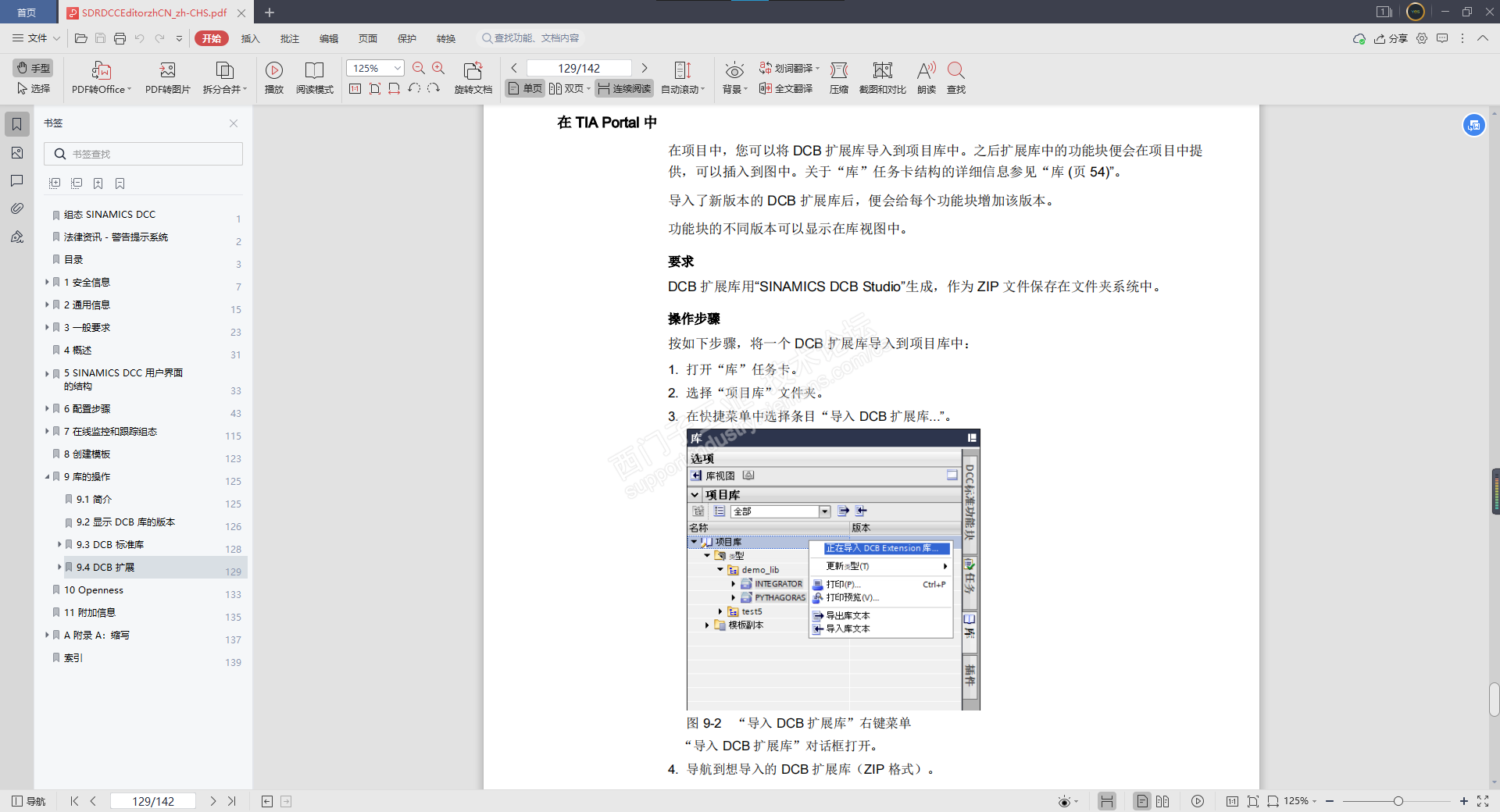Open the 截图和对比 screenshot tool

pos(882,71)
